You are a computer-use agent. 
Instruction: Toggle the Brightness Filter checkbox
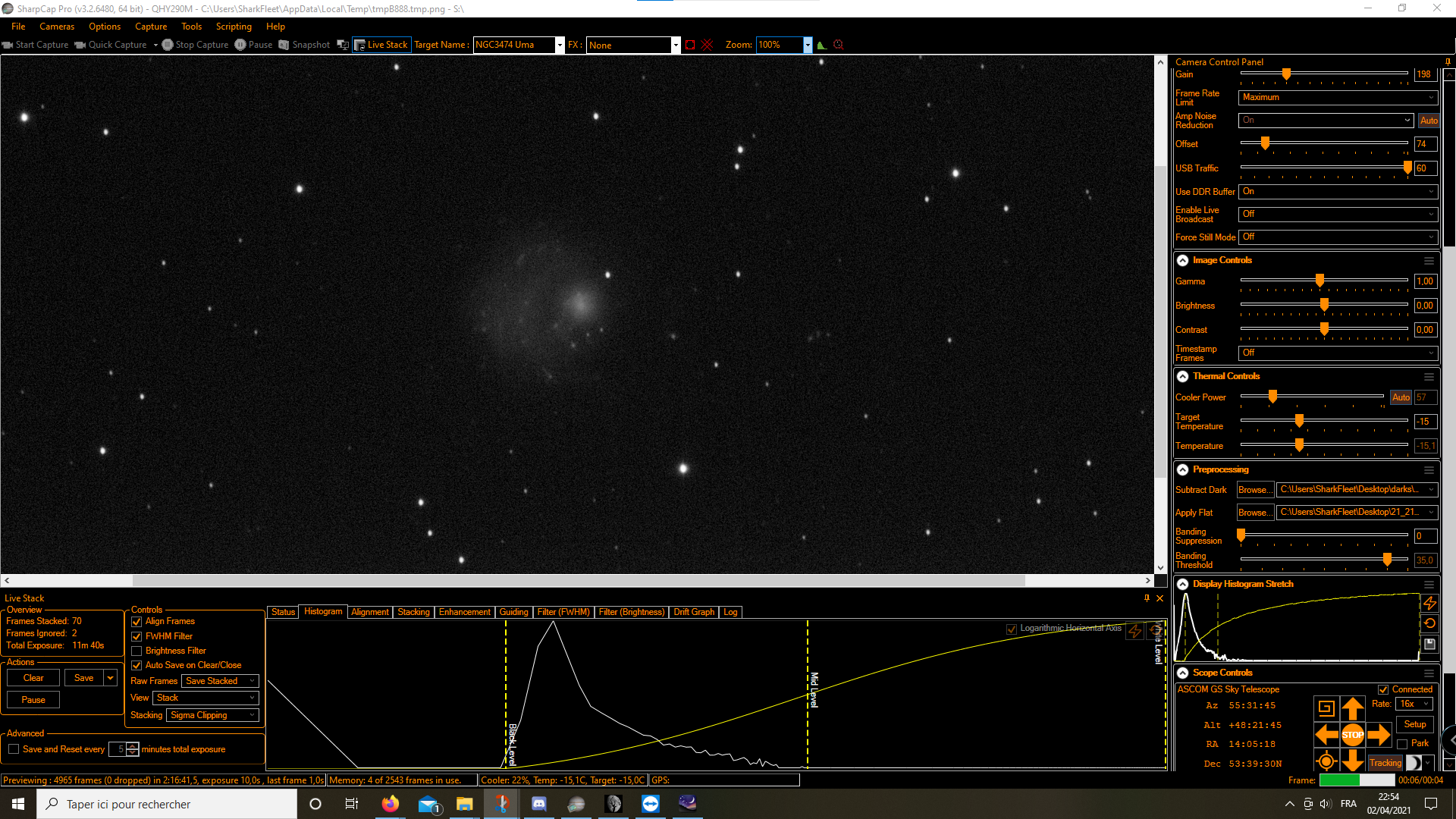point(136,651)
